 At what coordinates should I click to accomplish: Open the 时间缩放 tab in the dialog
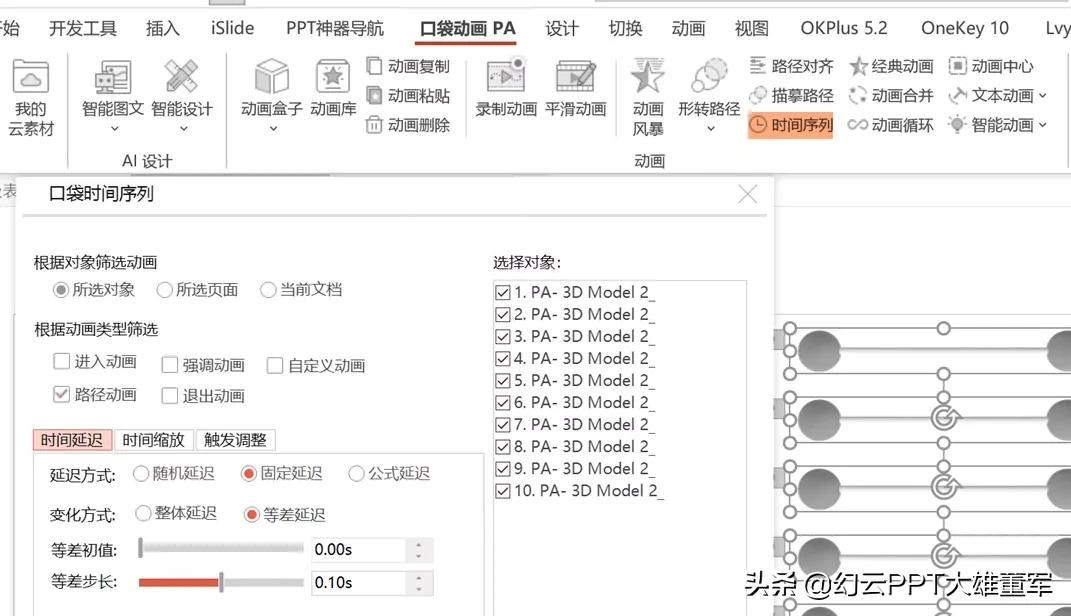coord(153,439)
